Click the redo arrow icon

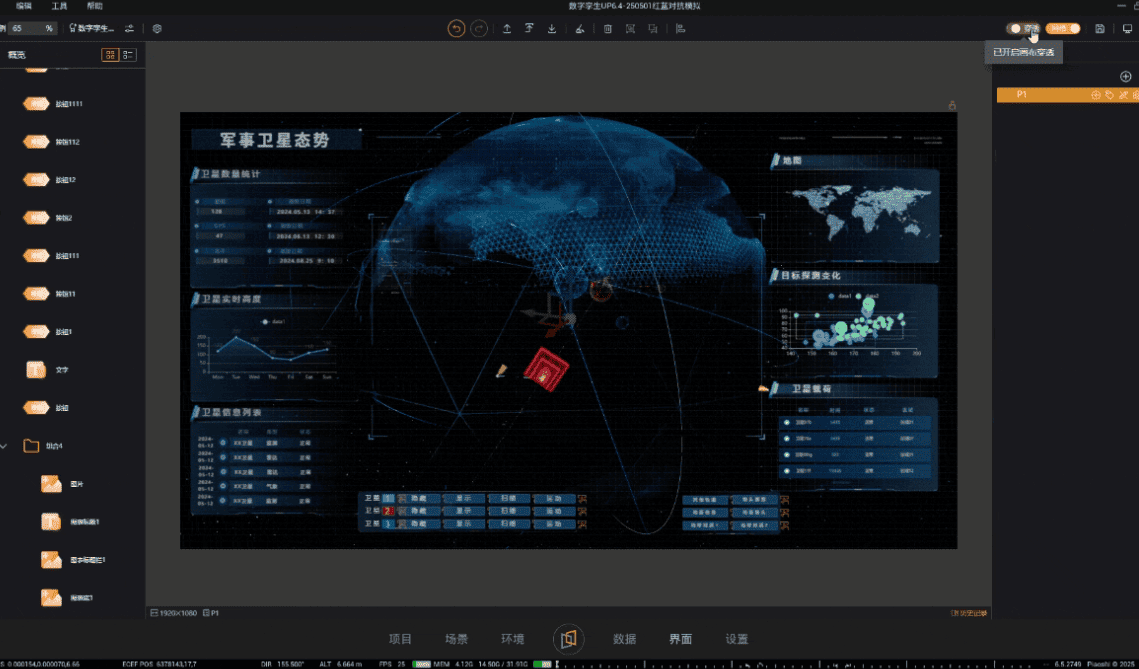tap(479, 29)
